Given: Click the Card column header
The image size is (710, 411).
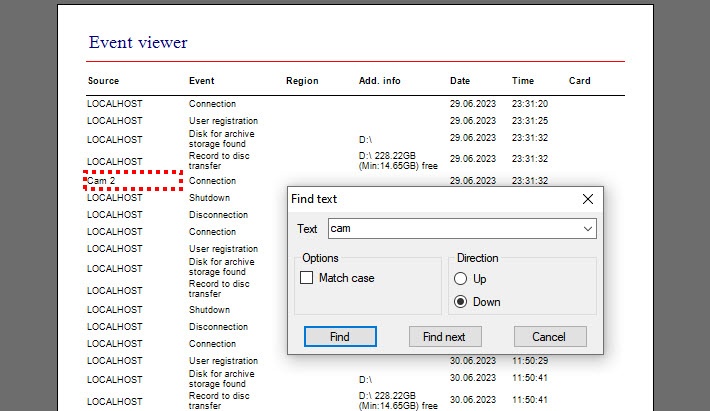Looking at the screenshot, I should 580,81.
